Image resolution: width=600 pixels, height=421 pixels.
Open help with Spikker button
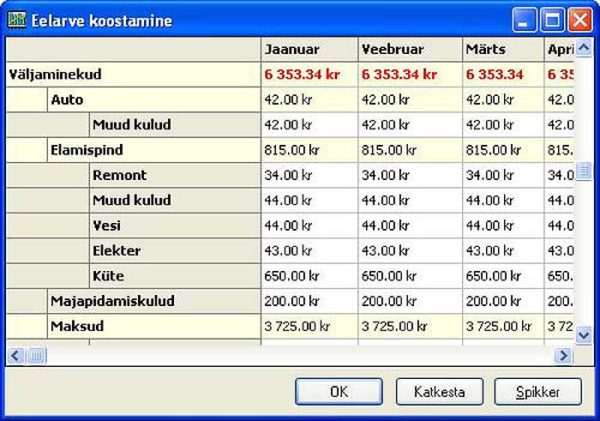pyautogui.click(x=537, y=391)
